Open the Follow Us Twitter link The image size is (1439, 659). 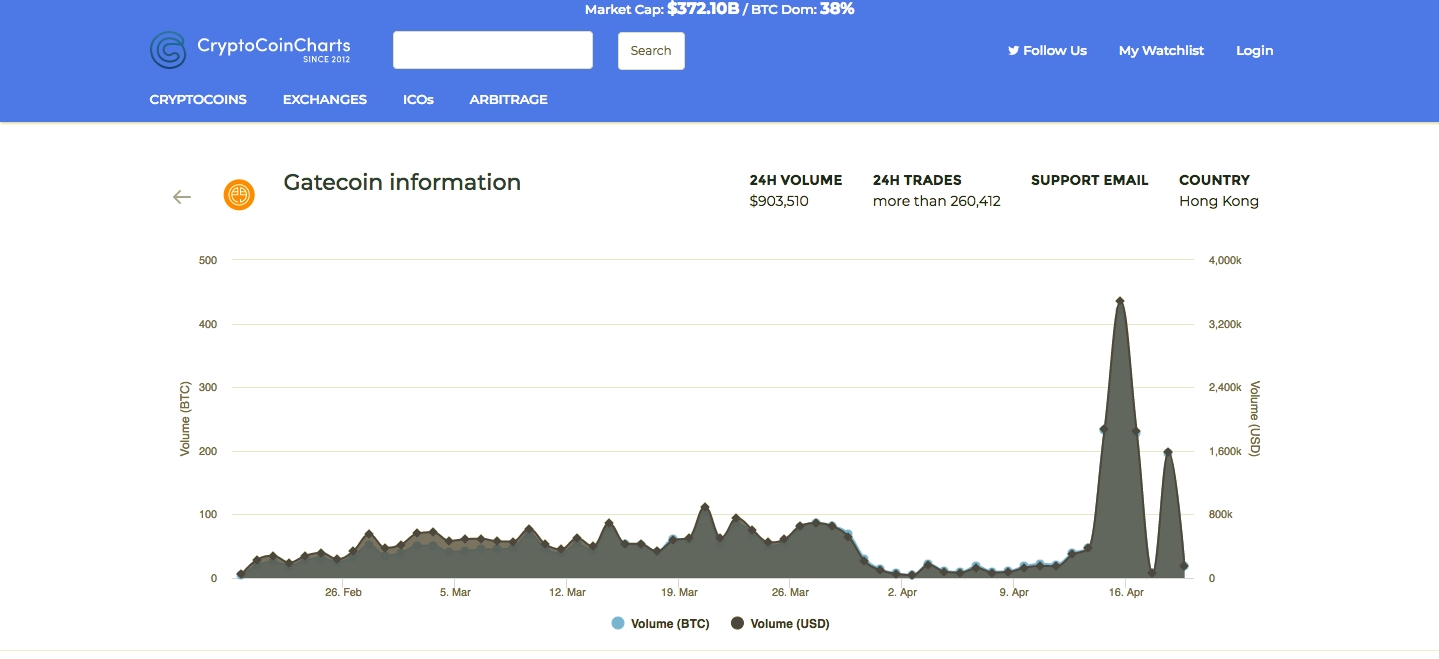tap(1047, 50)
